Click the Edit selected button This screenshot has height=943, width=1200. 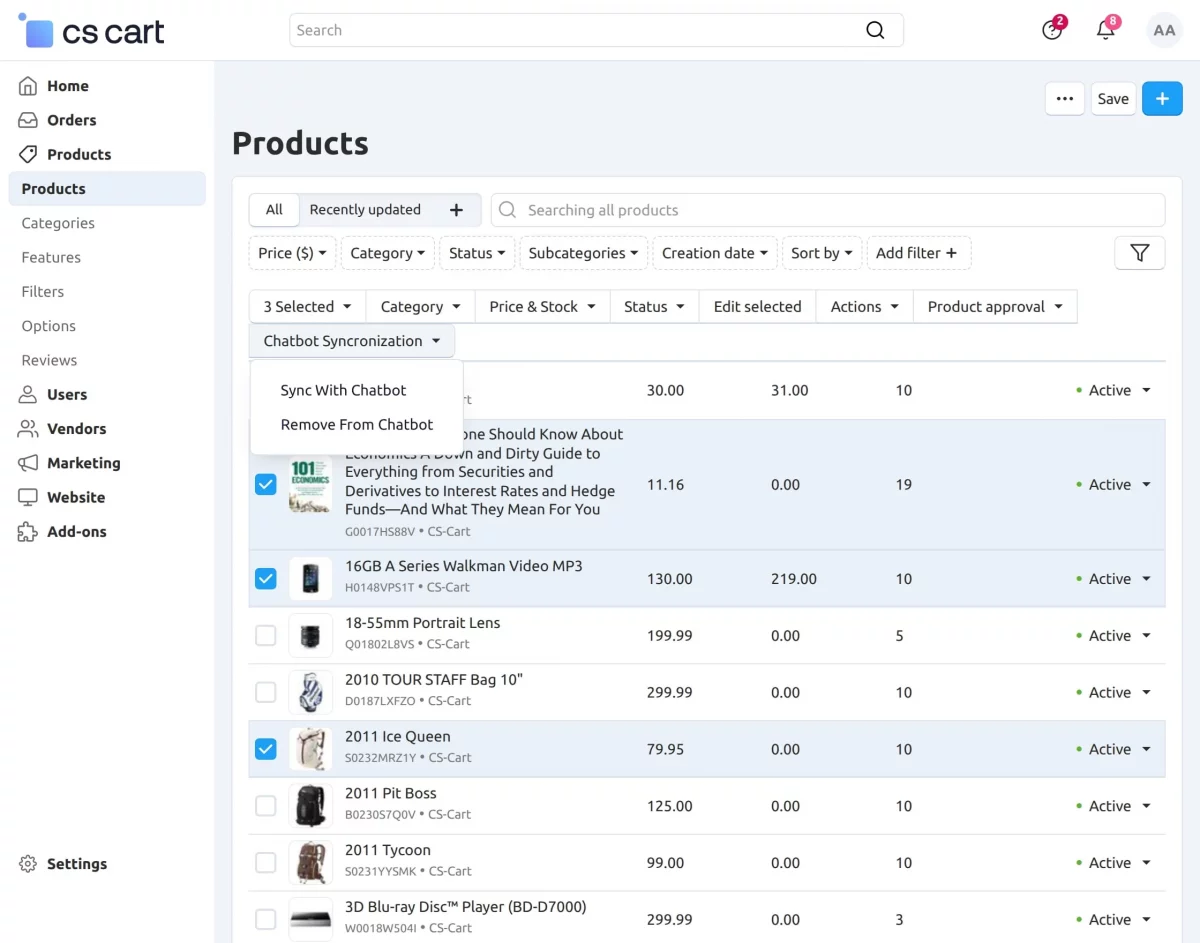757,307
